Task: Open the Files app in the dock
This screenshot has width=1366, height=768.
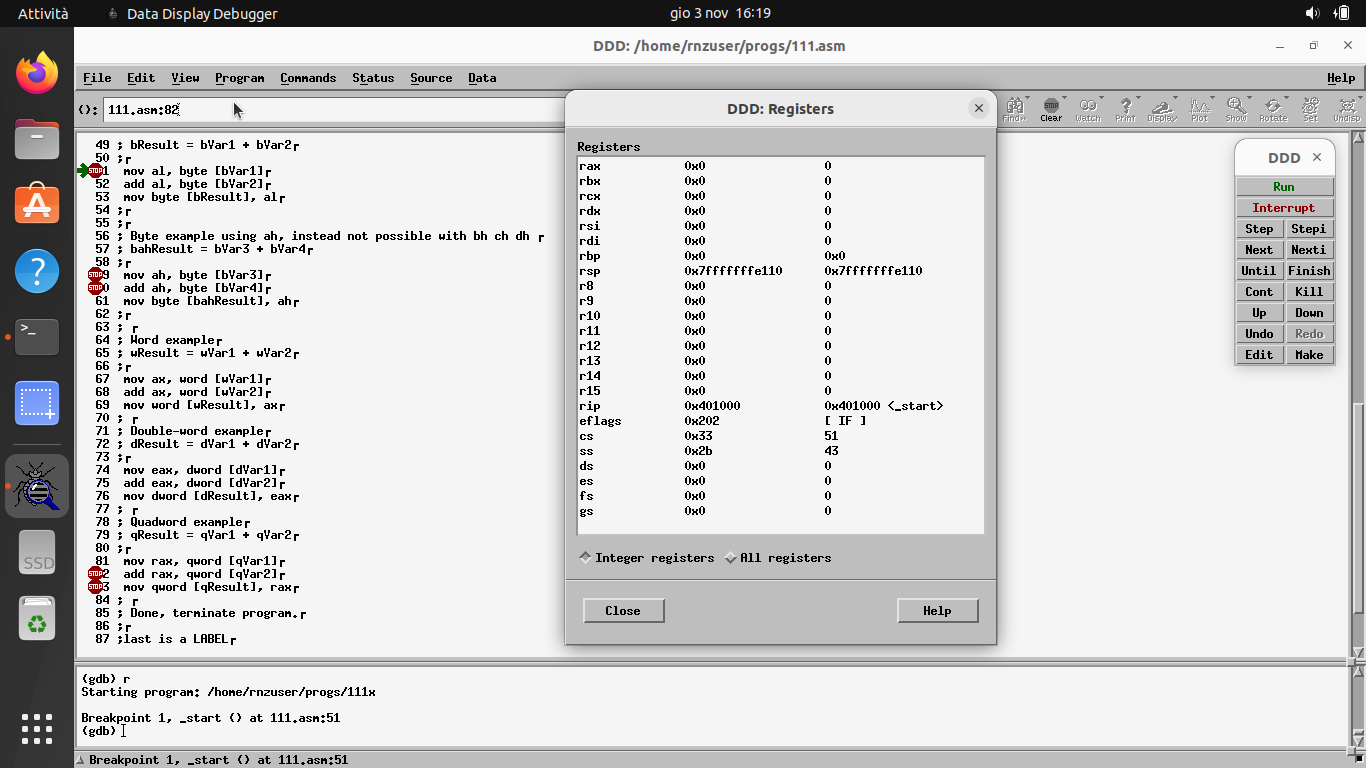Action: tap(37, 138)
